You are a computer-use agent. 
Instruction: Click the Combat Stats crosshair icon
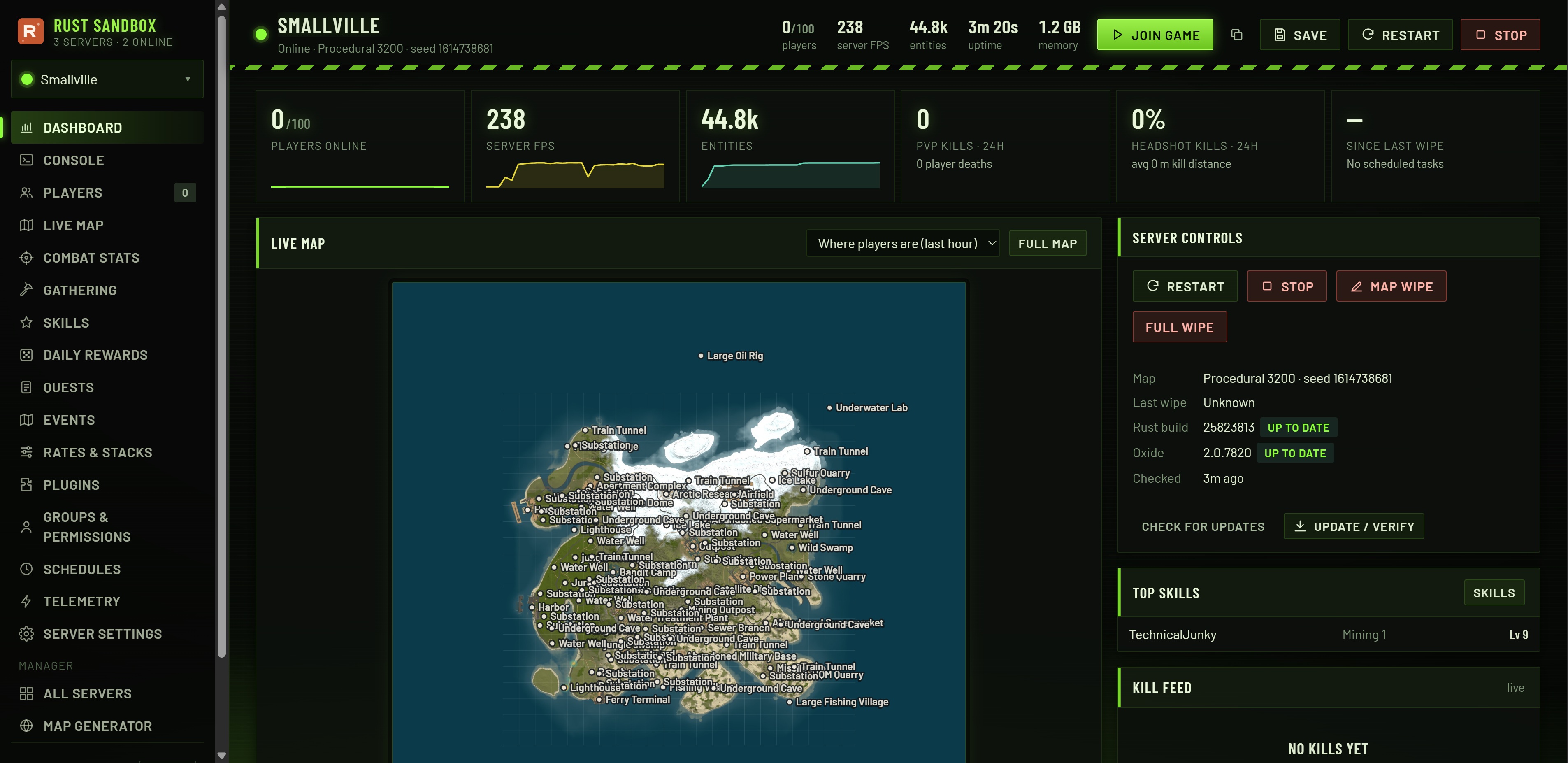(x=26, y=258)
